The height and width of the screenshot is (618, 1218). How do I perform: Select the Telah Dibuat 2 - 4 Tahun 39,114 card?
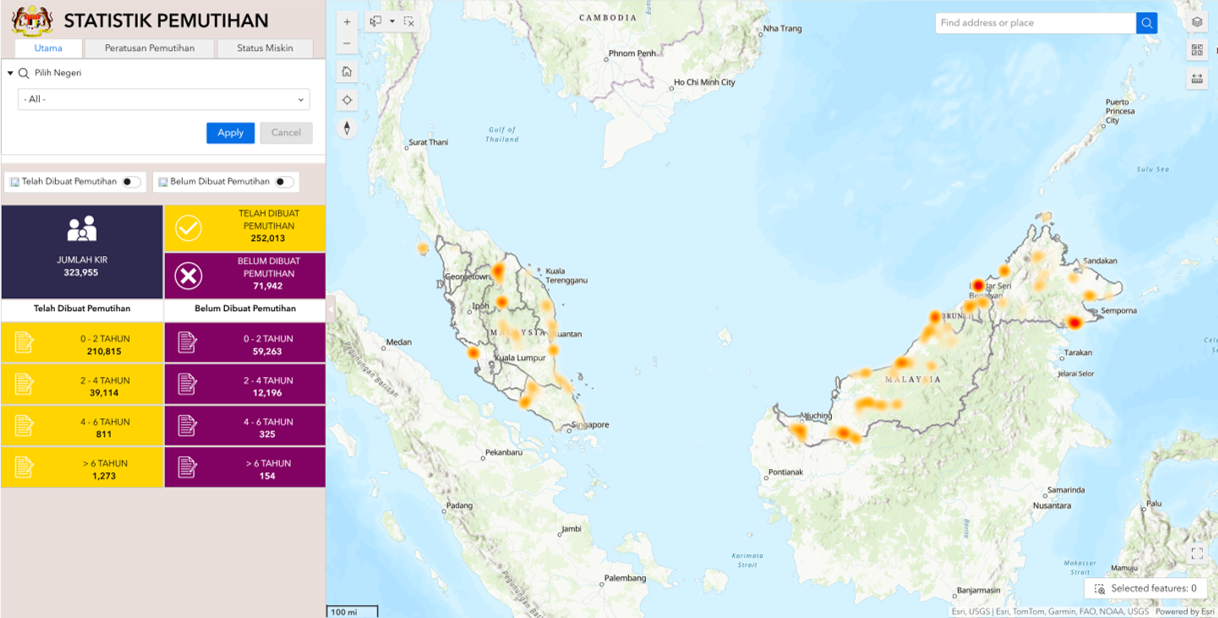point(82,384)
